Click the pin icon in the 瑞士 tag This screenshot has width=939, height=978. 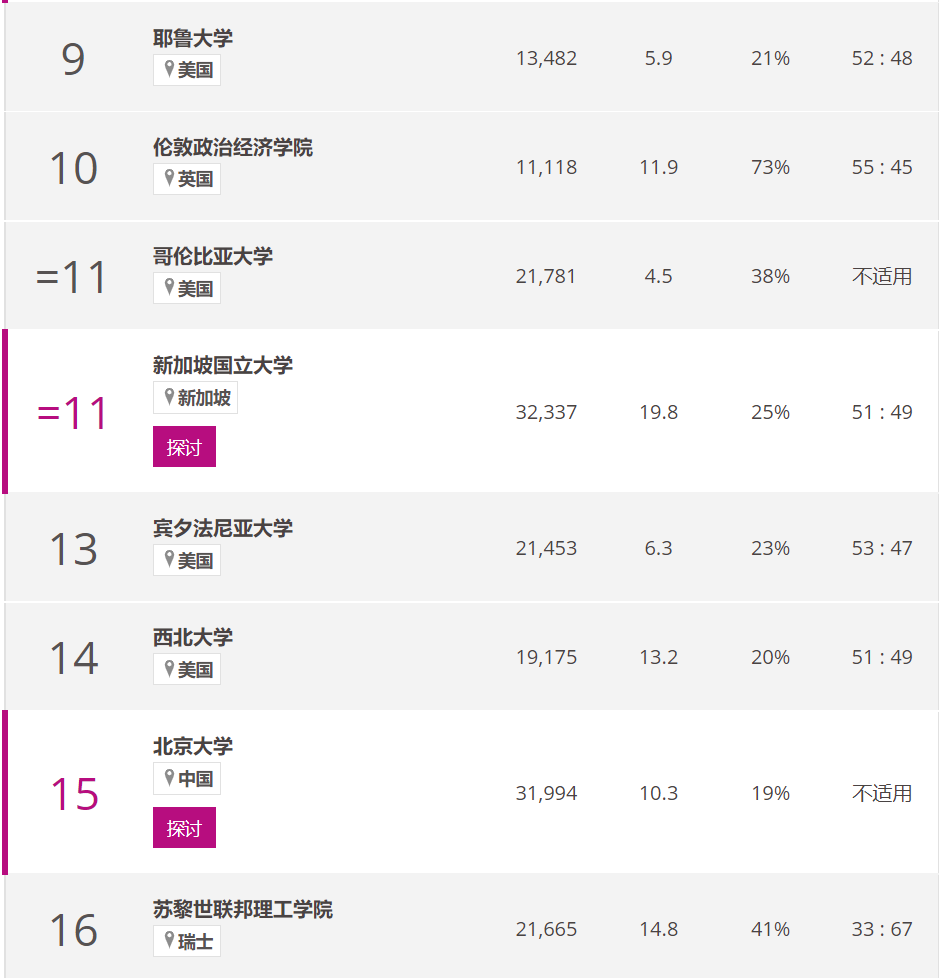coord(169,940)
